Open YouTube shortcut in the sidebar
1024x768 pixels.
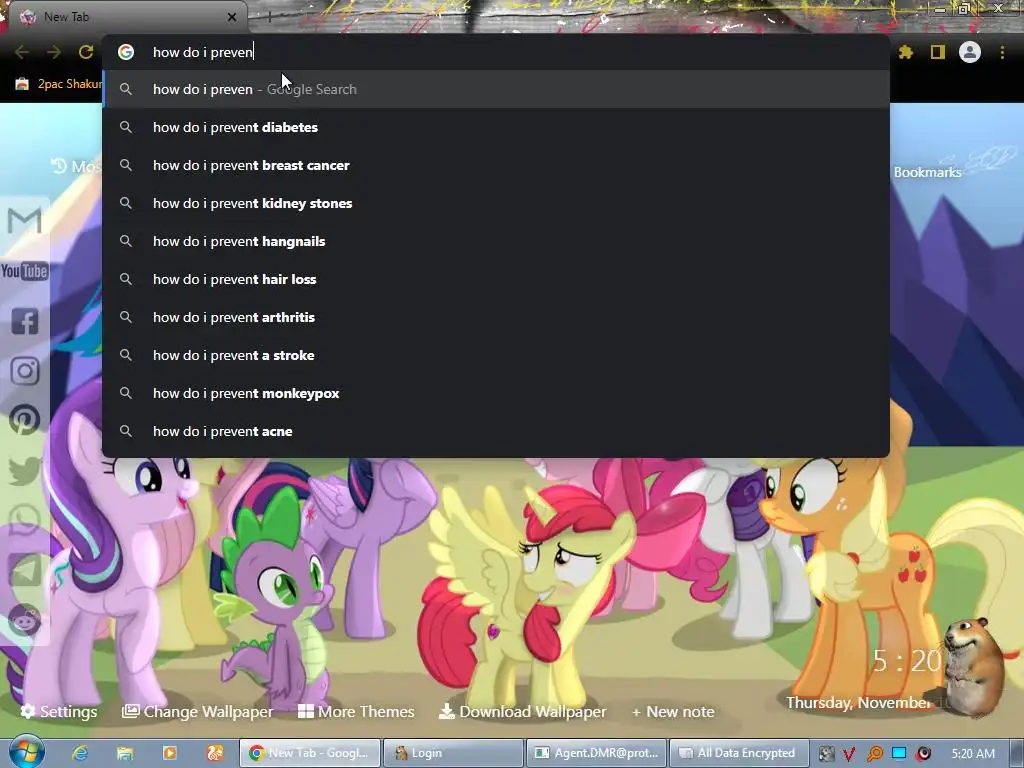[25, 270]
